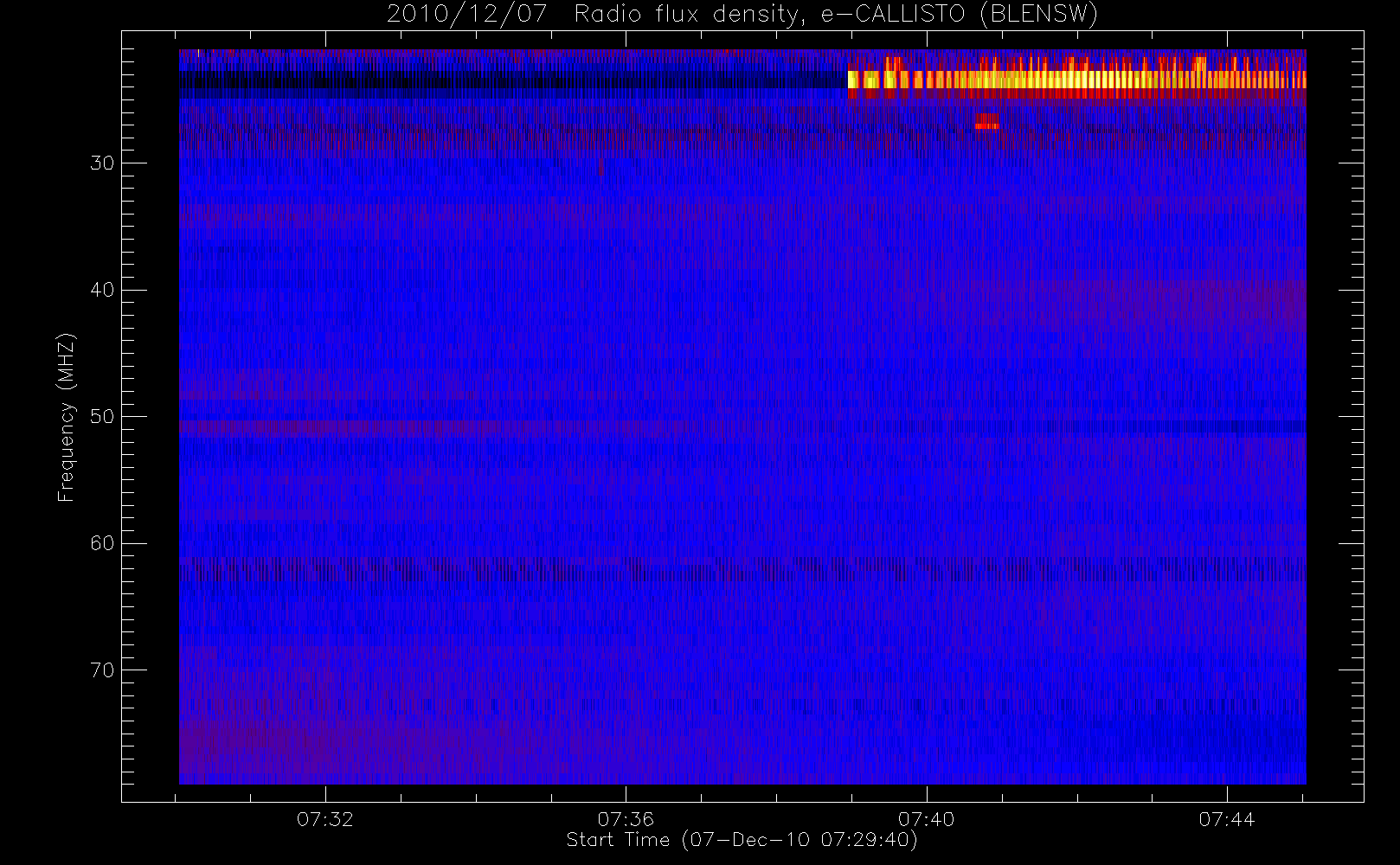Click the 70 MHz frequency label
The height and width of the screenshot is (865, 1400).
pyautogui.click(x=102, y=670)
